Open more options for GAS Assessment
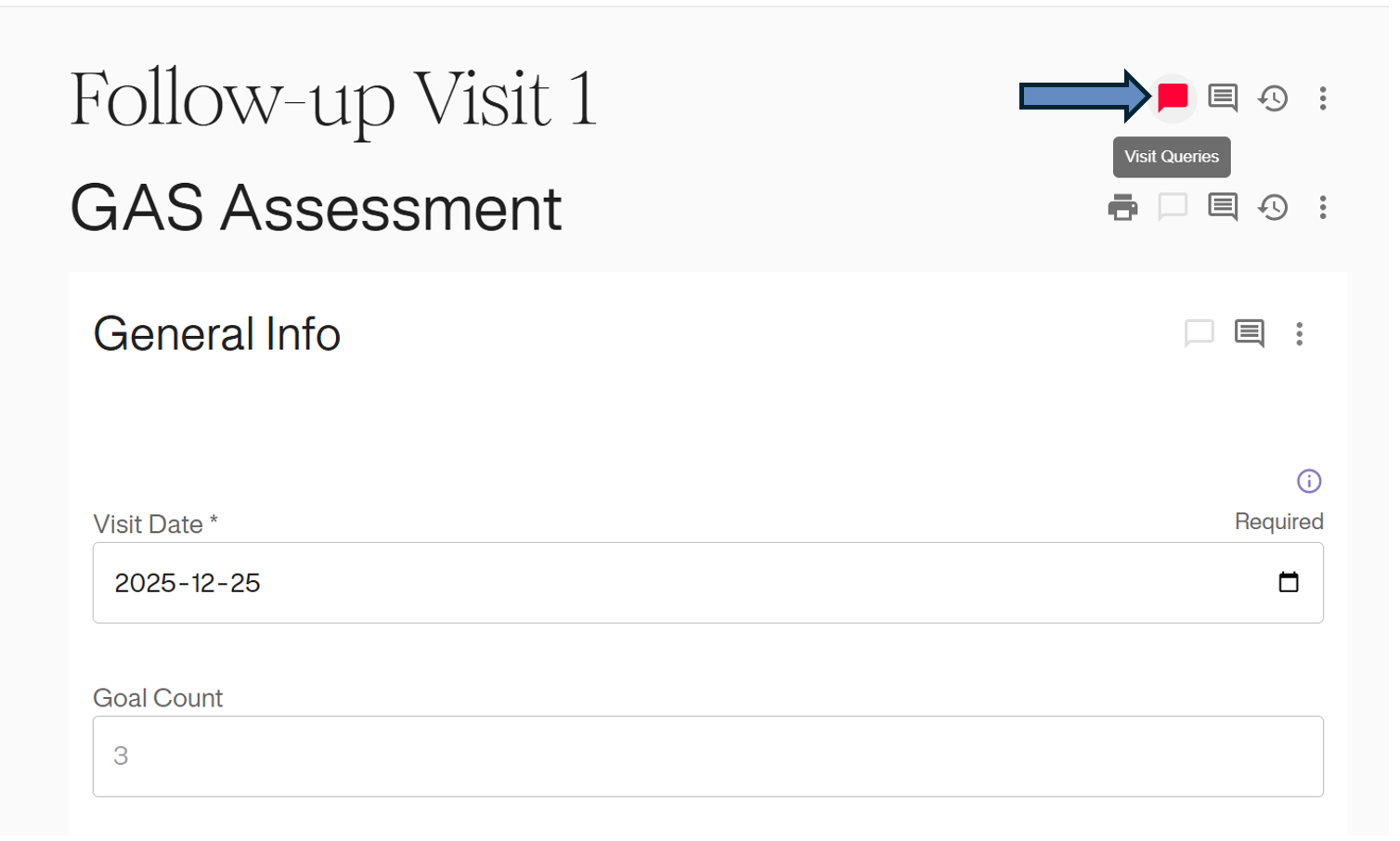The image size is (1400, 841). pos(1323,207)
